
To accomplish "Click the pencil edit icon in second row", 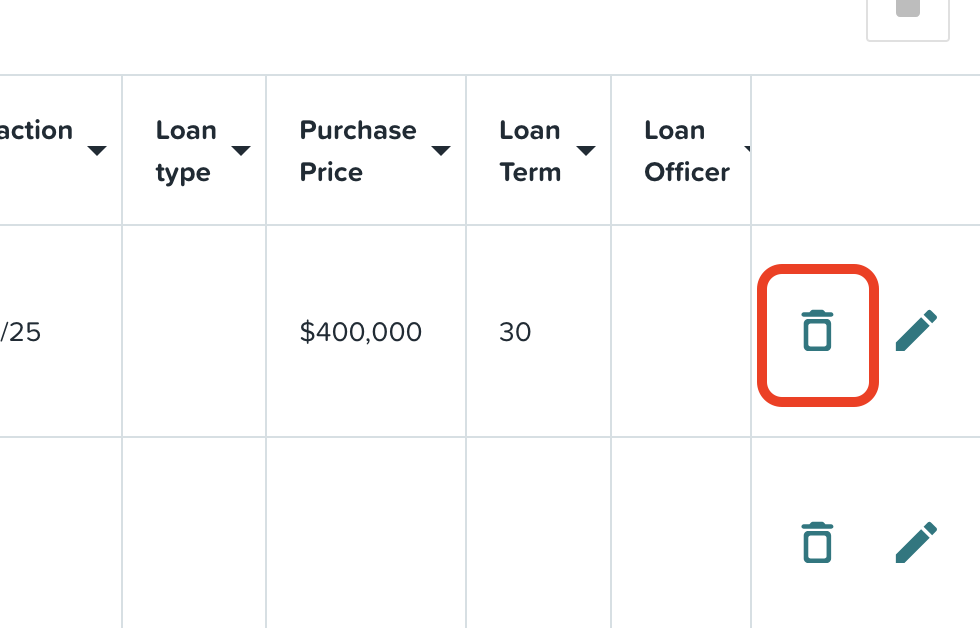I will [x=916, y=542].
